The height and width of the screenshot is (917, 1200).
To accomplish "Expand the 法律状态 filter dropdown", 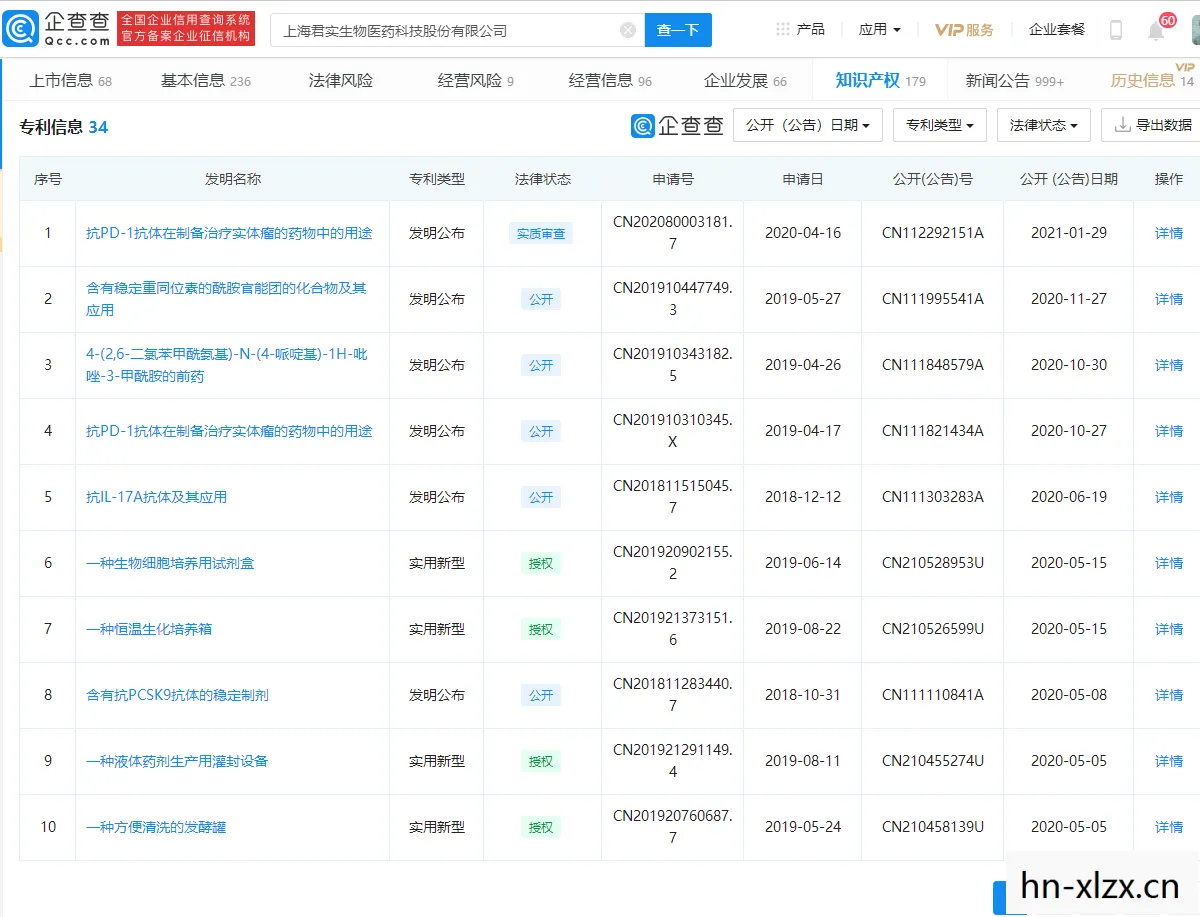I will pyautogui.click(x=1043, y=125).
